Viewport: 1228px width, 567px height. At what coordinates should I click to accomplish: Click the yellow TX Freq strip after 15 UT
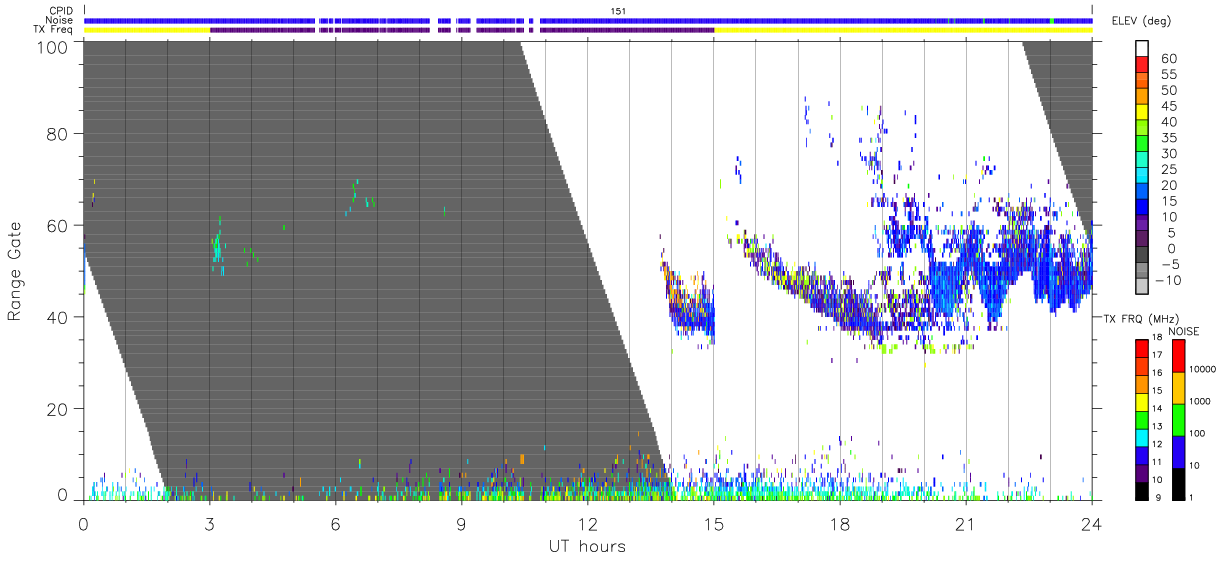[903, 30]
